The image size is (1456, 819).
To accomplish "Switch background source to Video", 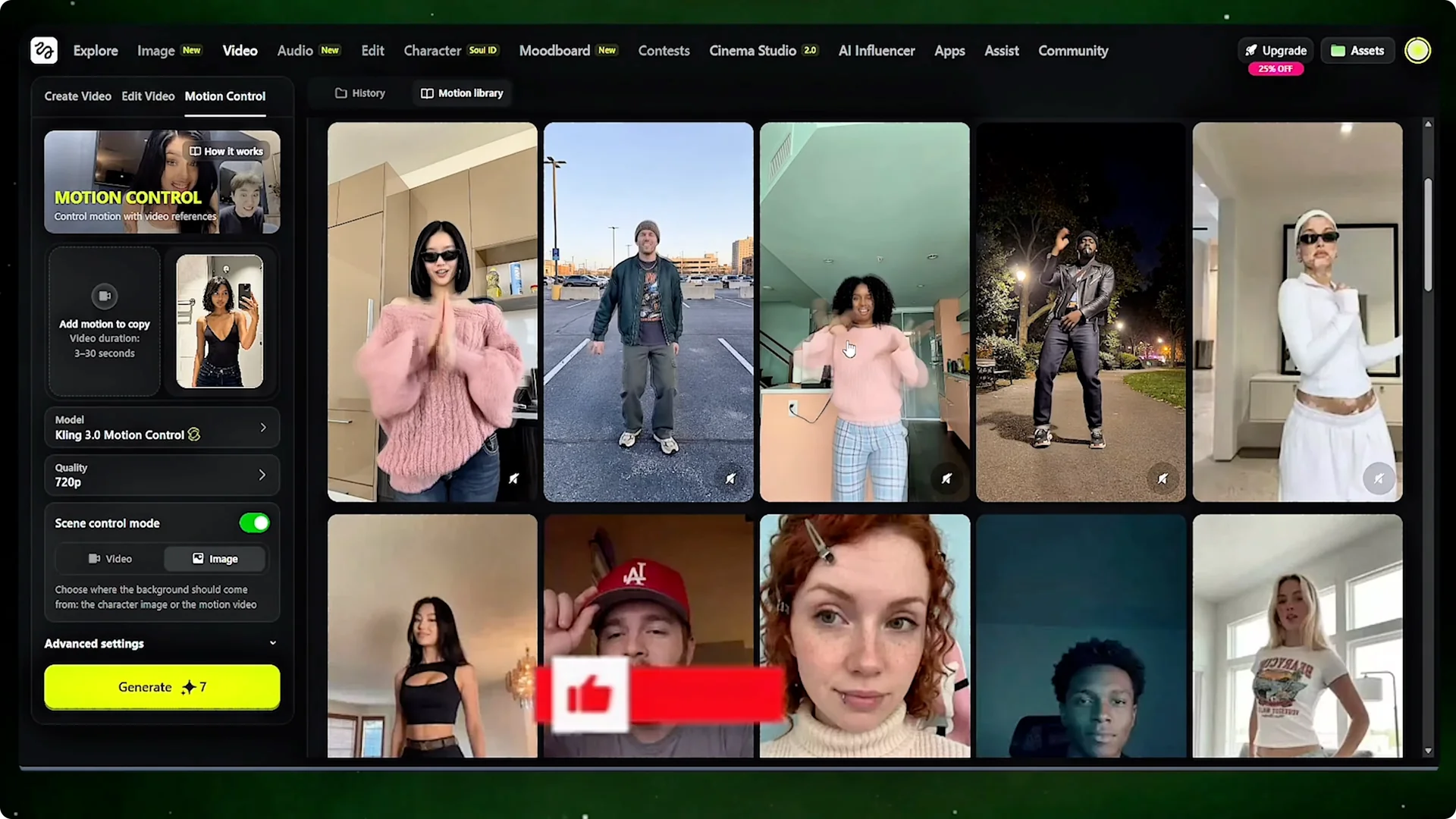I will [110, 558].
